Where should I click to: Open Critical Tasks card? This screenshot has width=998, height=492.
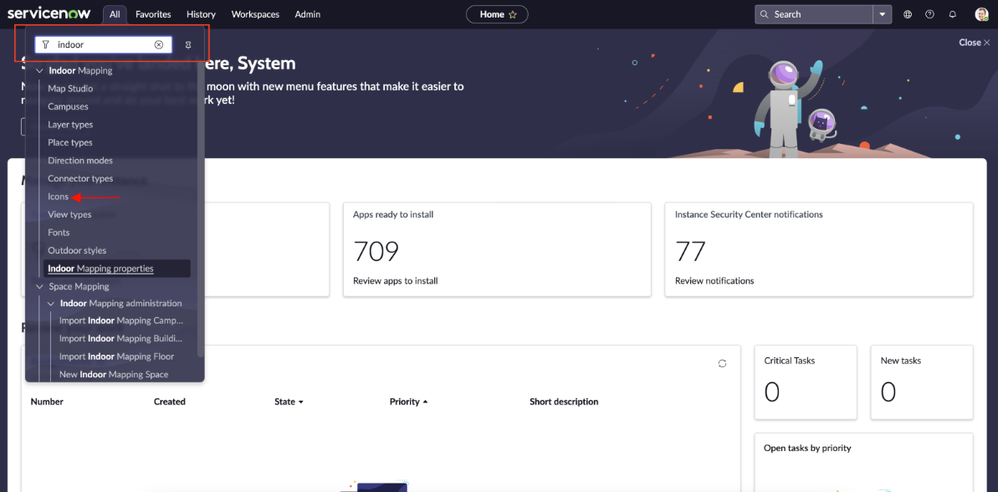click(805, 383)
